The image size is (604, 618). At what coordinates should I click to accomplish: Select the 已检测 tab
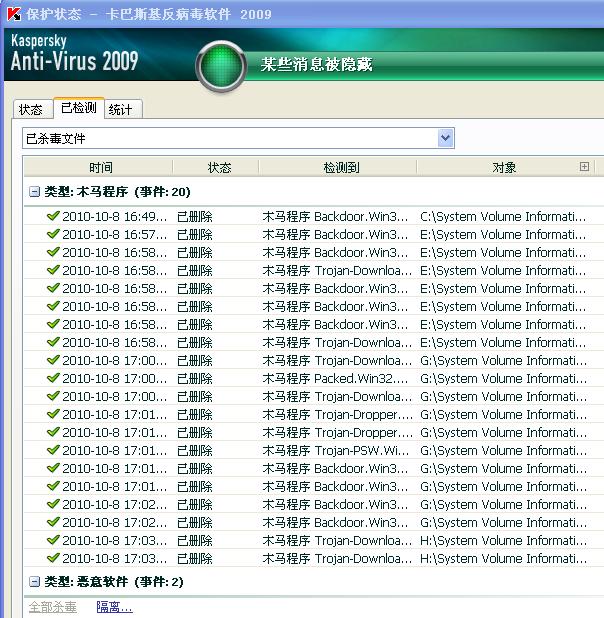(x=79, y=108)
